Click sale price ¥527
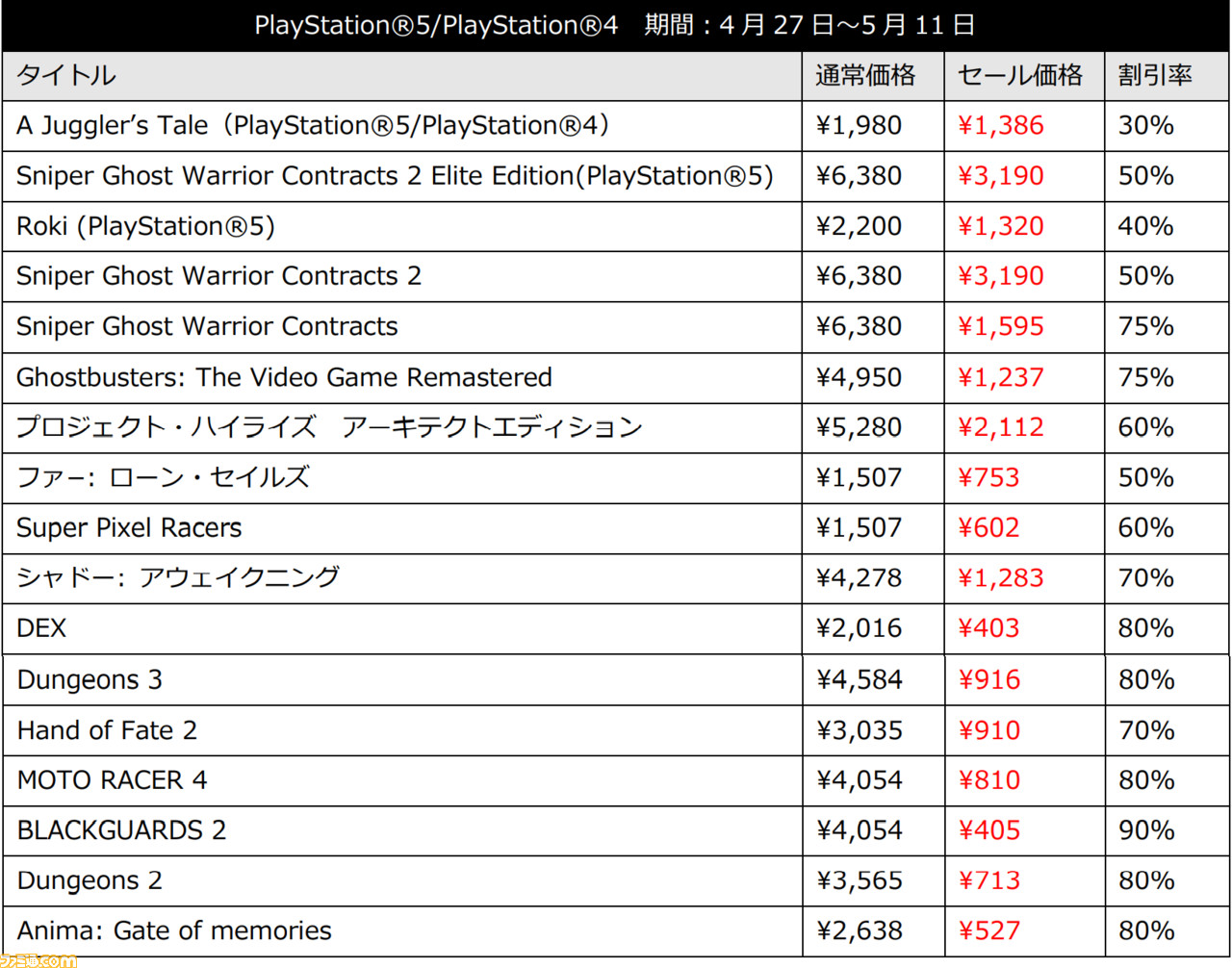 click(988, 930)
